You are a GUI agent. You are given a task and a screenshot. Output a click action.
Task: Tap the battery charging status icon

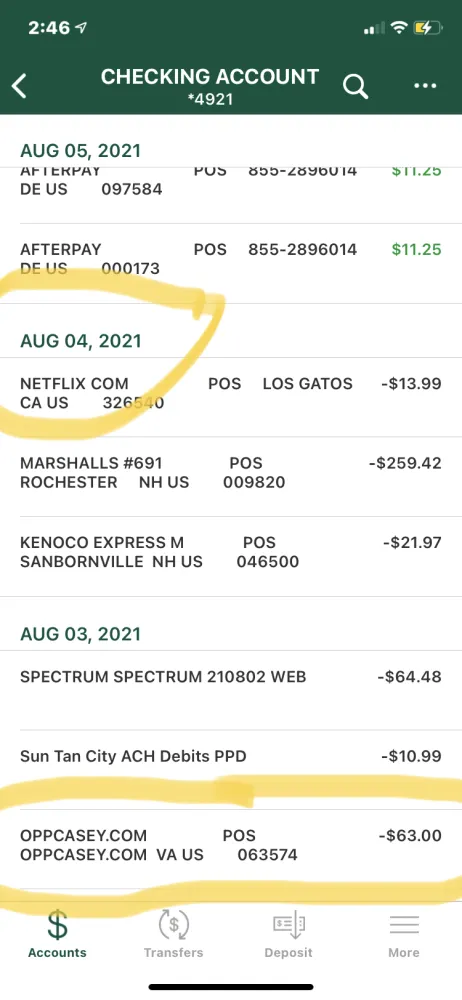(x=428, y=27)
